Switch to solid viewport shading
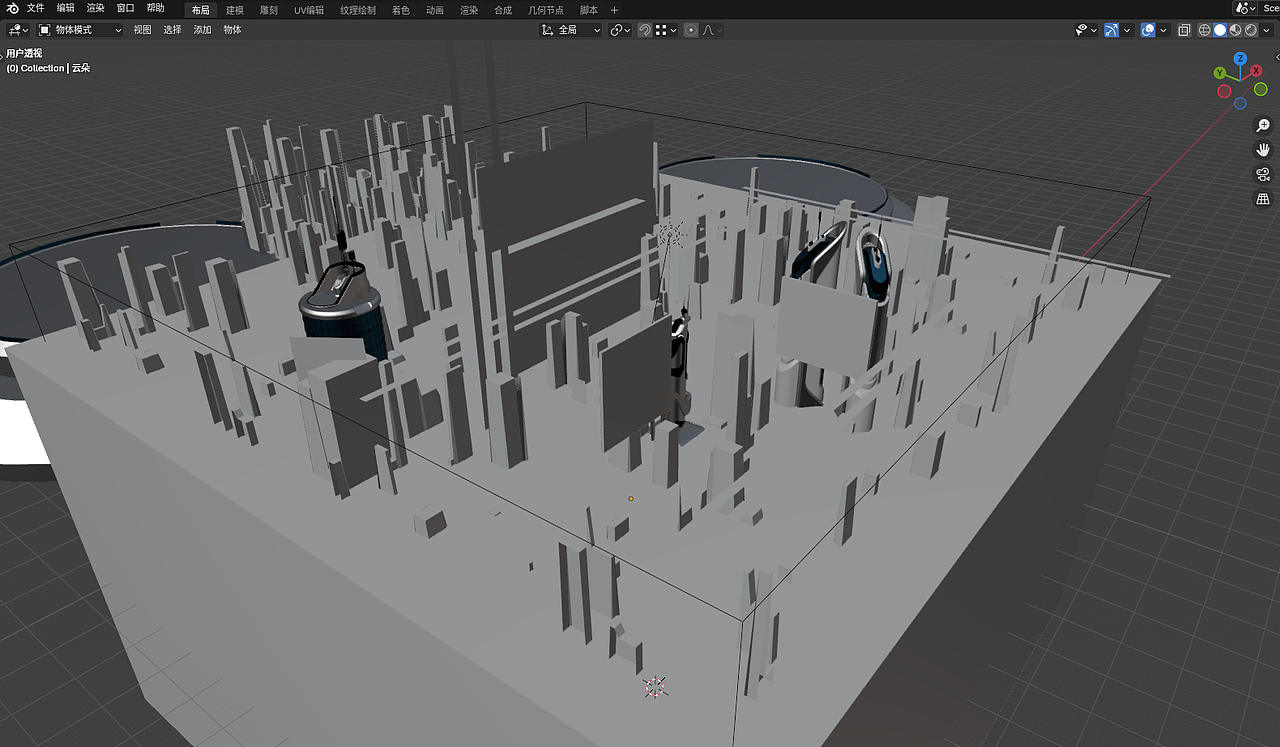The image size is (1280, 747). [1220, 30]
